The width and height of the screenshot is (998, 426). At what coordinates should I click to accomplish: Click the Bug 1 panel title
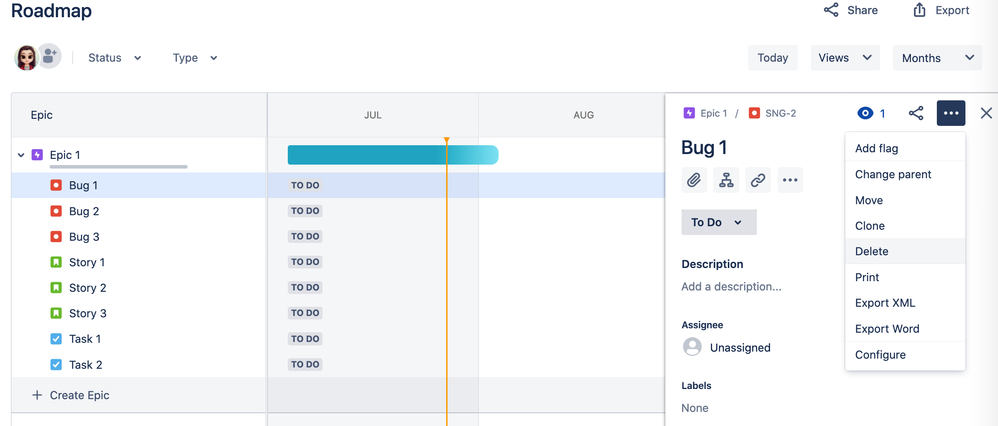pos(704,148)
